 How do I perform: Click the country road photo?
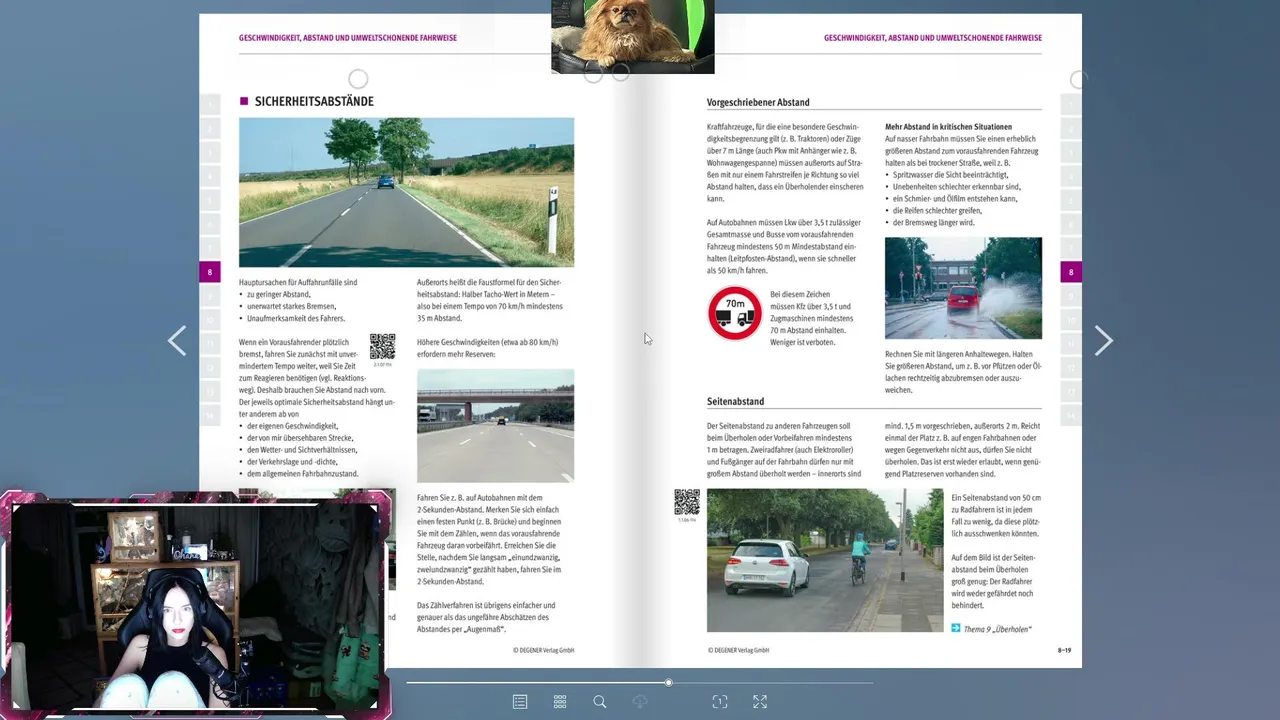click(x=406, y=192)
